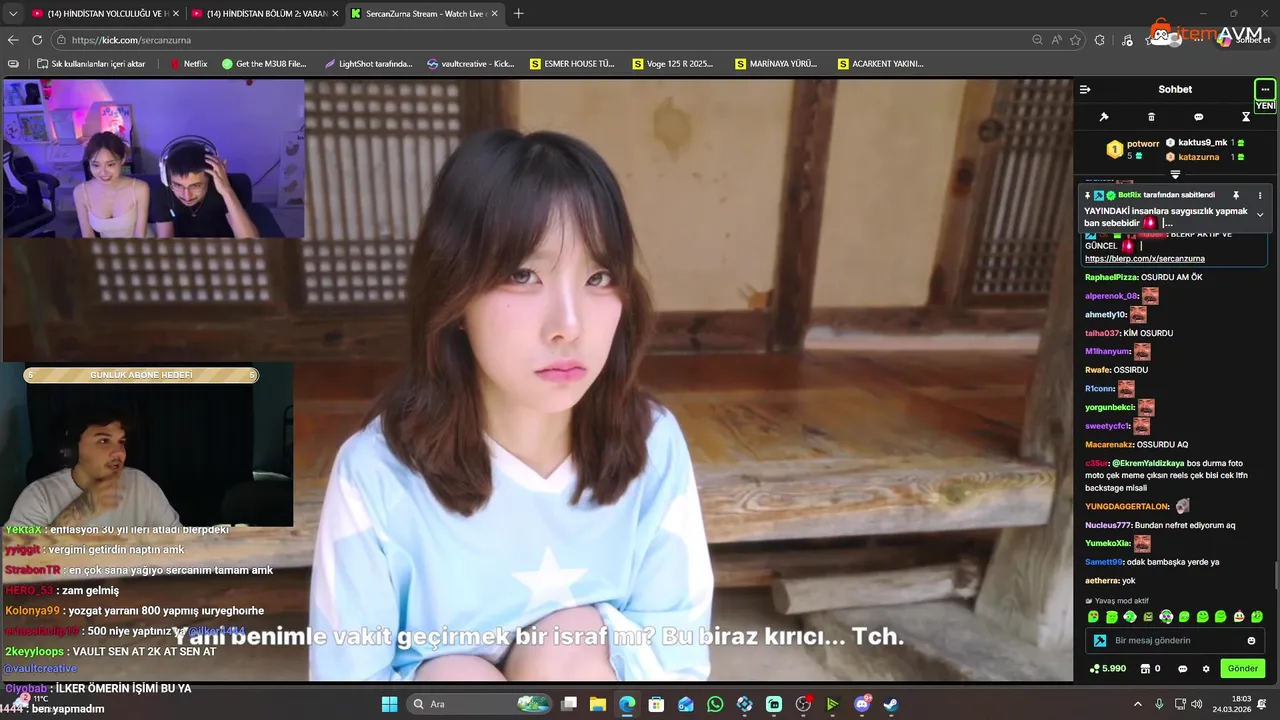This screenshot has height=720, width=1280.
Task: Insert the beige duck-face emote
Action: [x=1239, y=616]
